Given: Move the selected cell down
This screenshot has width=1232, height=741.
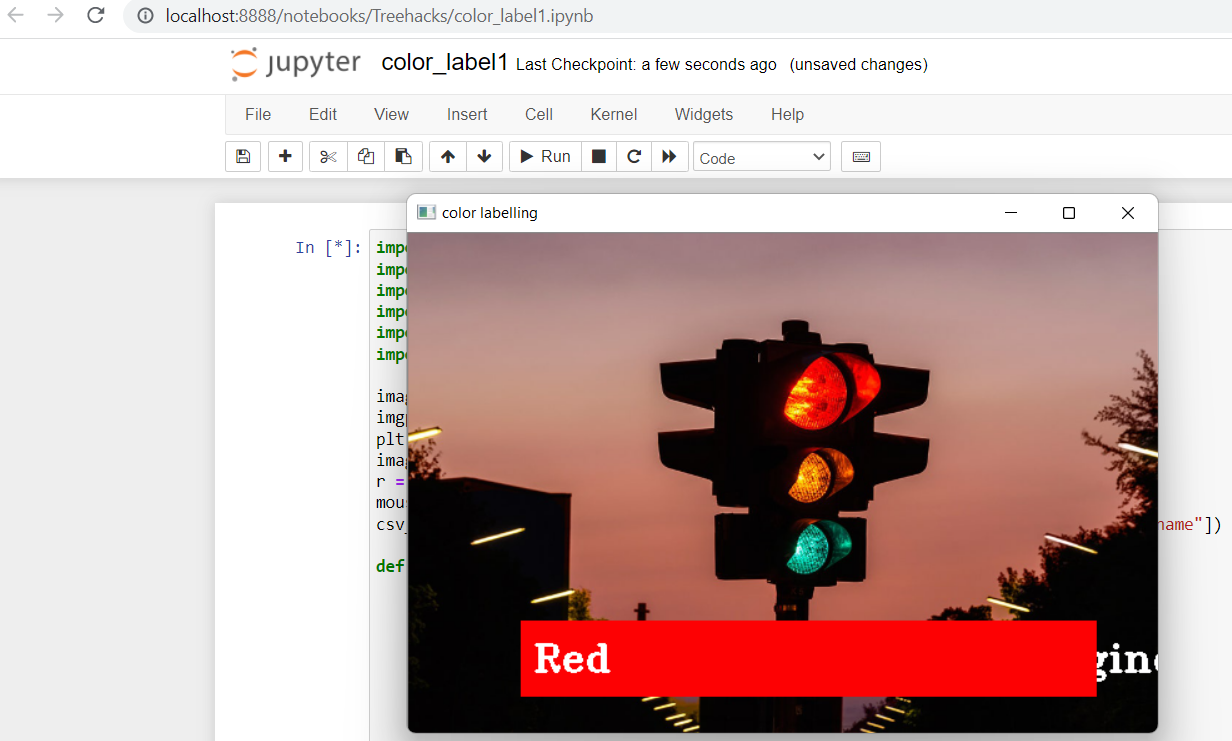Looking at the screenshot, I should [484, 156].
